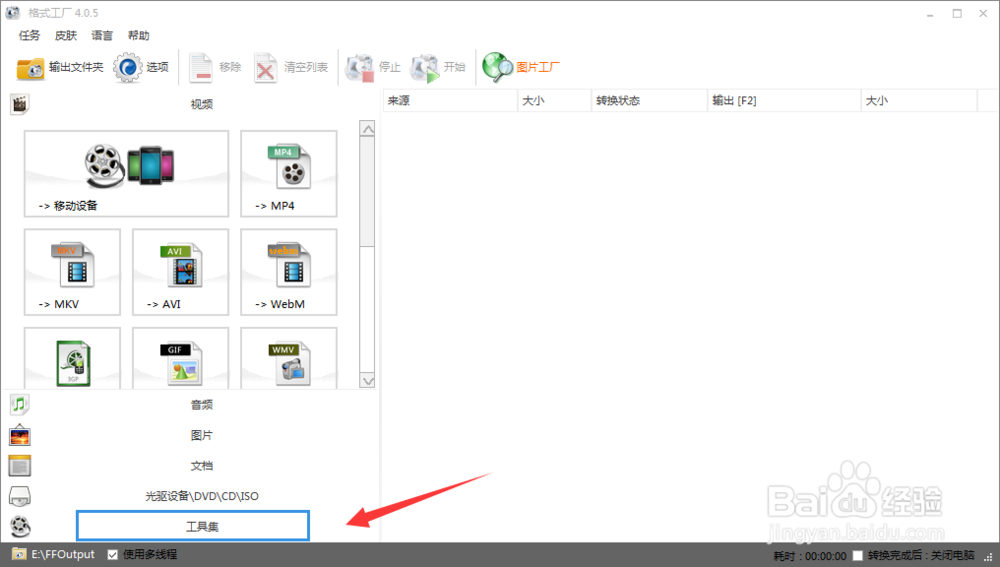Click the last Size (大小) column header

[919, 101]
